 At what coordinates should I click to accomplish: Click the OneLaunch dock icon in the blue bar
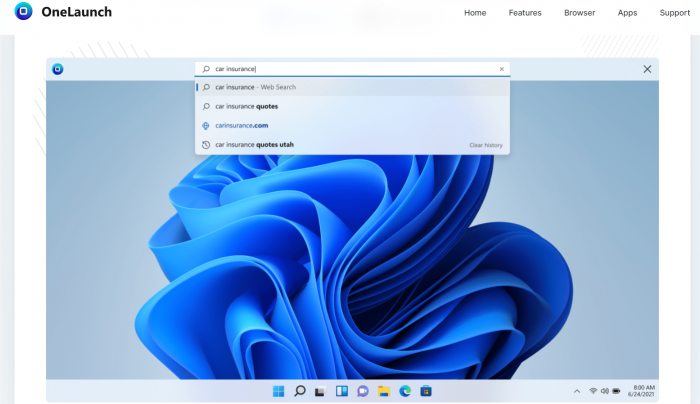coord(58,69)
